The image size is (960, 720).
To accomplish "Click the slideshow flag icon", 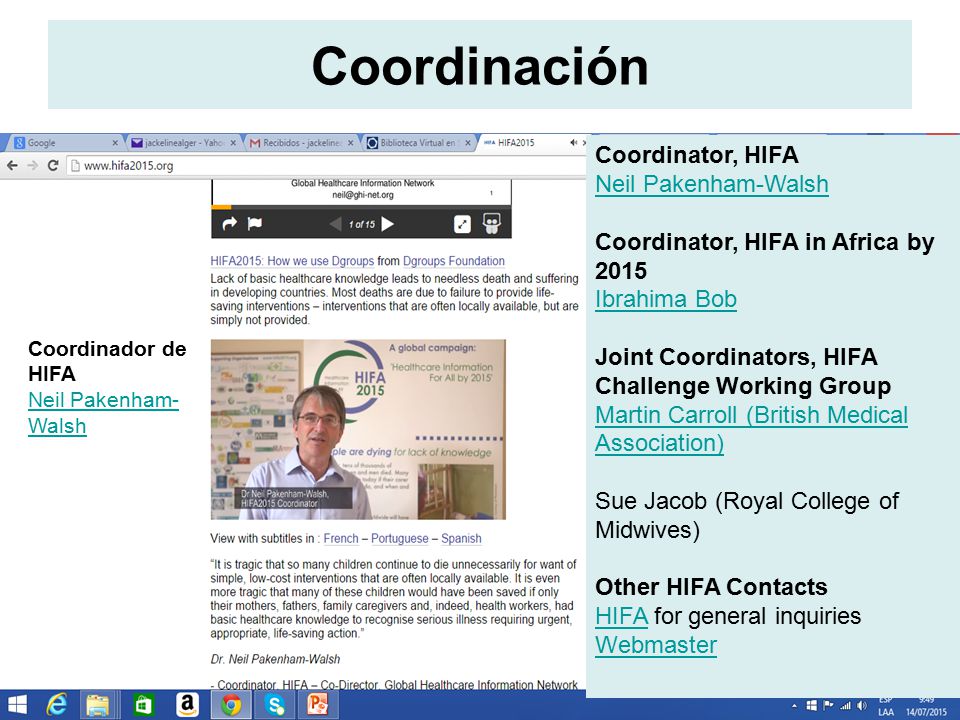I will [255, 223].
